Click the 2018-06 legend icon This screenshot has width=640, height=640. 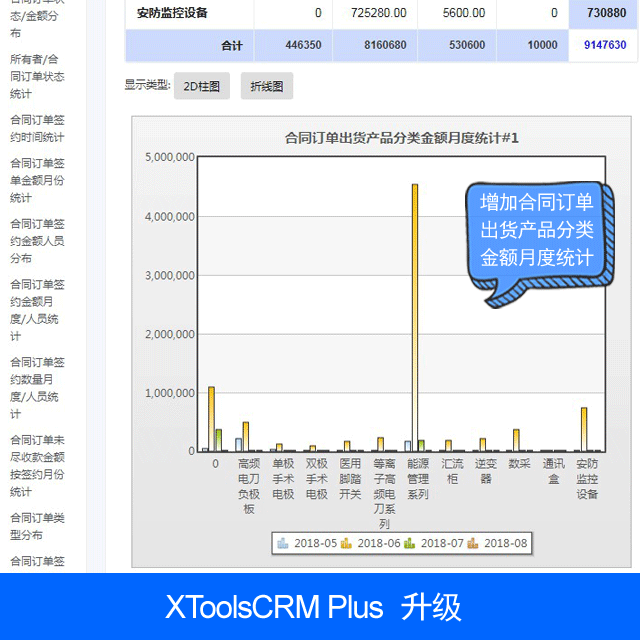(346, 543)
